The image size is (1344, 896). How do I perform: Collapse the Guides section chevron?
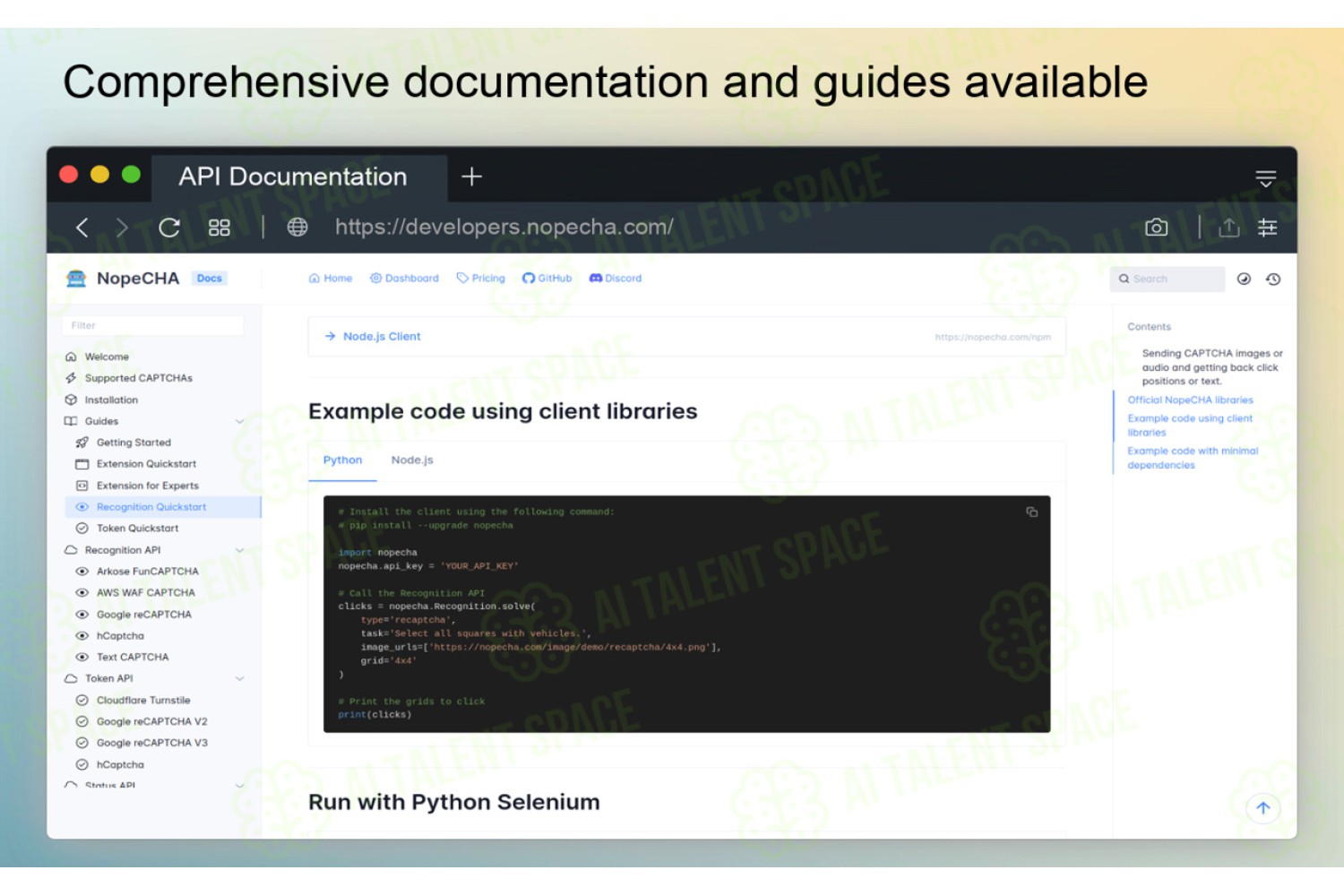point(239,421)
